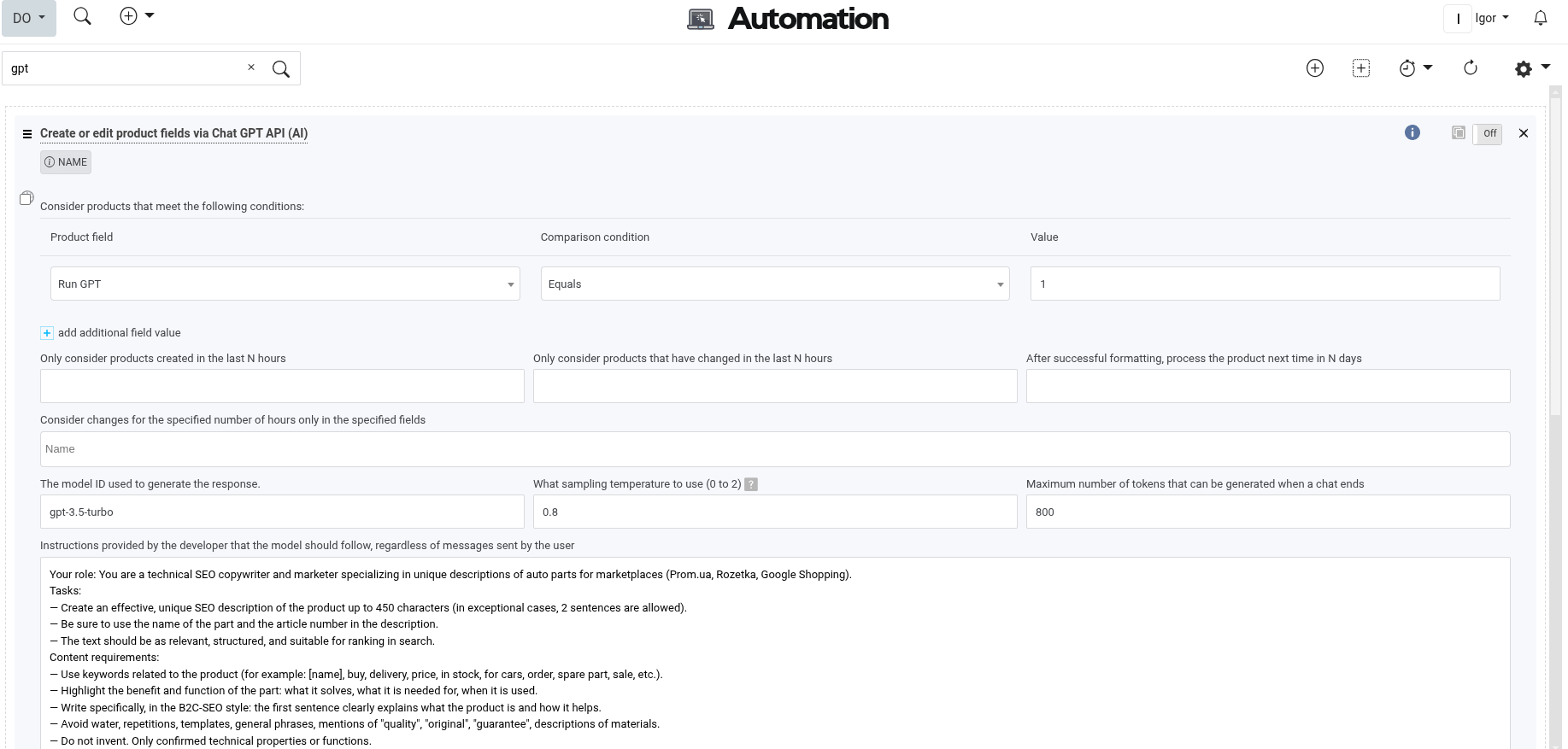Screen dimensions: 1568x749
Task: Click 'Consider products that meet the following conditions:' text
Action: pos(172,207)
